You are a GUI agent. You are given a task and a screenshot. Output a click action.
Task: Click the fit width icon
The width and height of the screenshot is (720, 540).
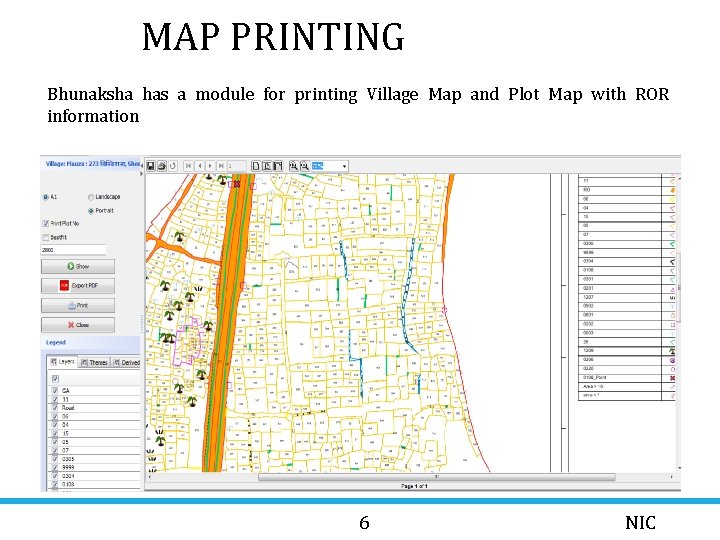point(278,166)
